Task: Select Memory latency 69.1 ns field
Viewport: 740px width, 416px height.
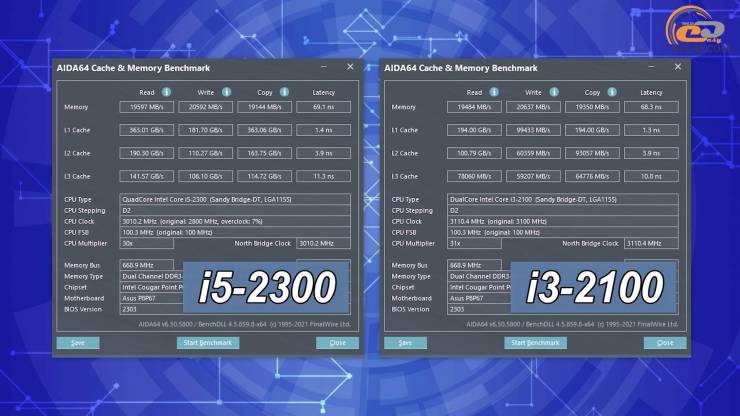Action: click(x=323, y=107)
